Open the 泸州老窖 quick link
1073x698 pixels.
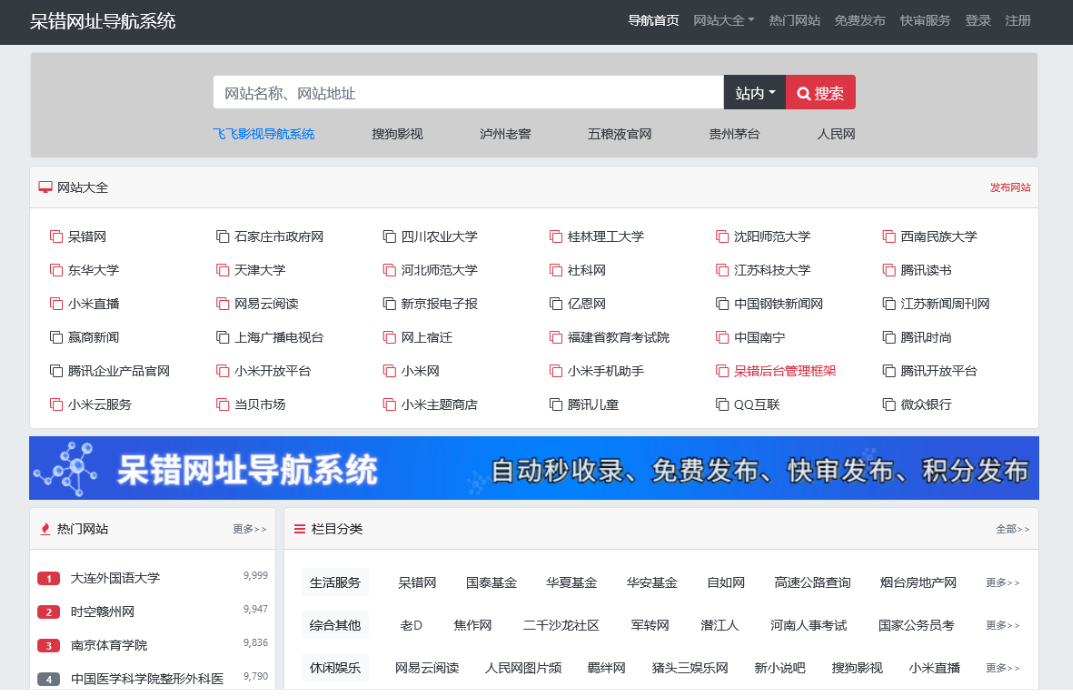tap(505, 134)
